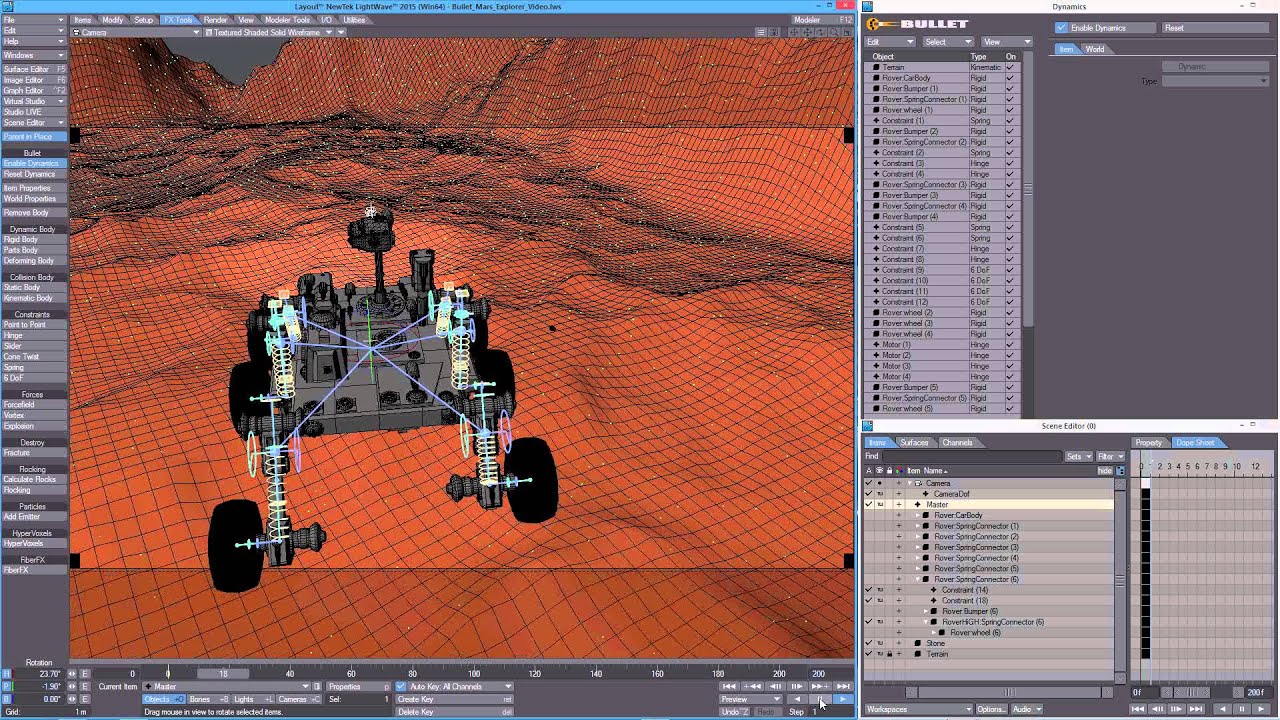Pause playback in Layout transport
This screenshot has height=720, width=1280.
(x=820, y=699)
